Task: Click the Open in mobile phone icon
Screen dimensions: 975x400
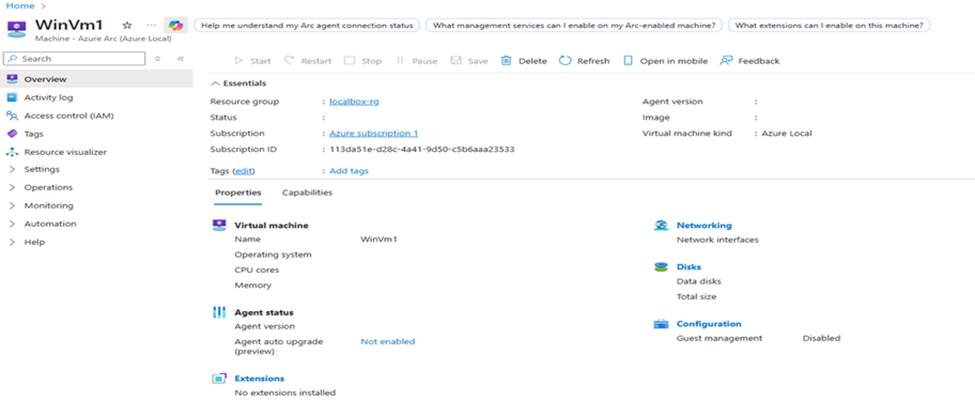Action: click(628, 61)
